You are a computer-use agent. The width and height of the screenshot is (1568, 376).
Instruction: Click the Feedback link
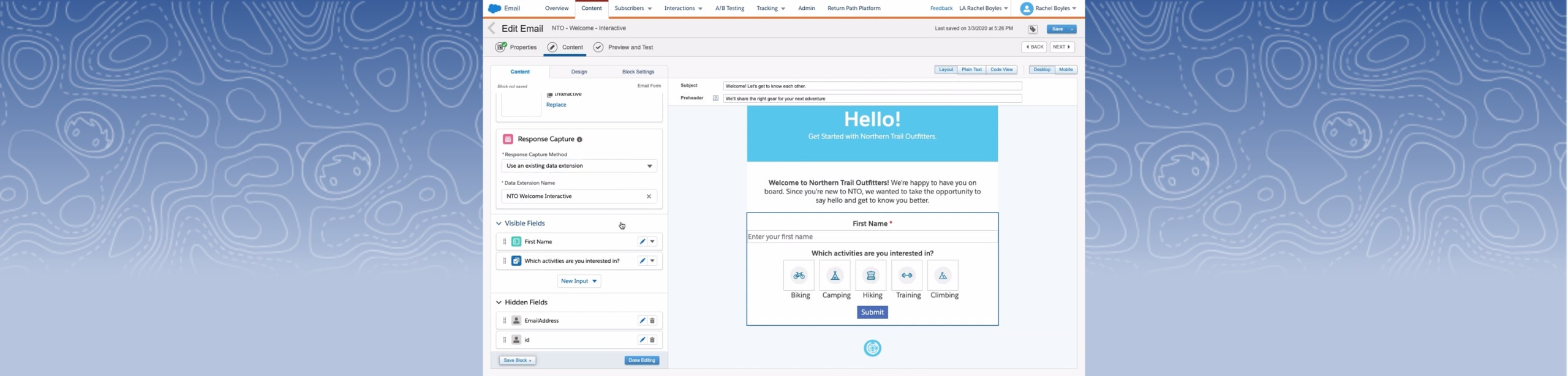tap(941, 9)
